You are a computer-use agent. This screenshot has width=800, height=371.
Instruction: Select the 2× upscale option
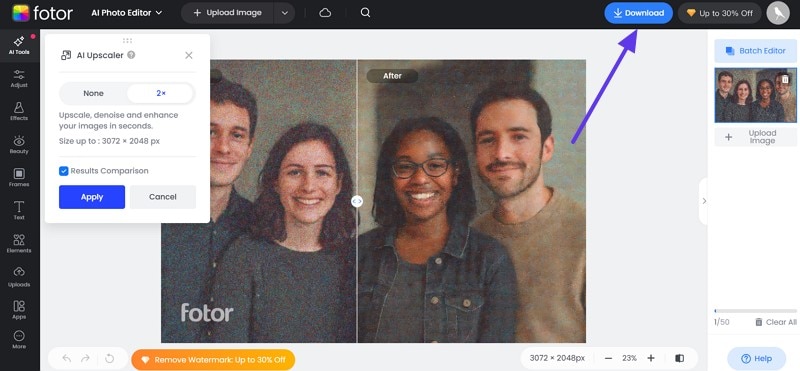pos(161,93)
